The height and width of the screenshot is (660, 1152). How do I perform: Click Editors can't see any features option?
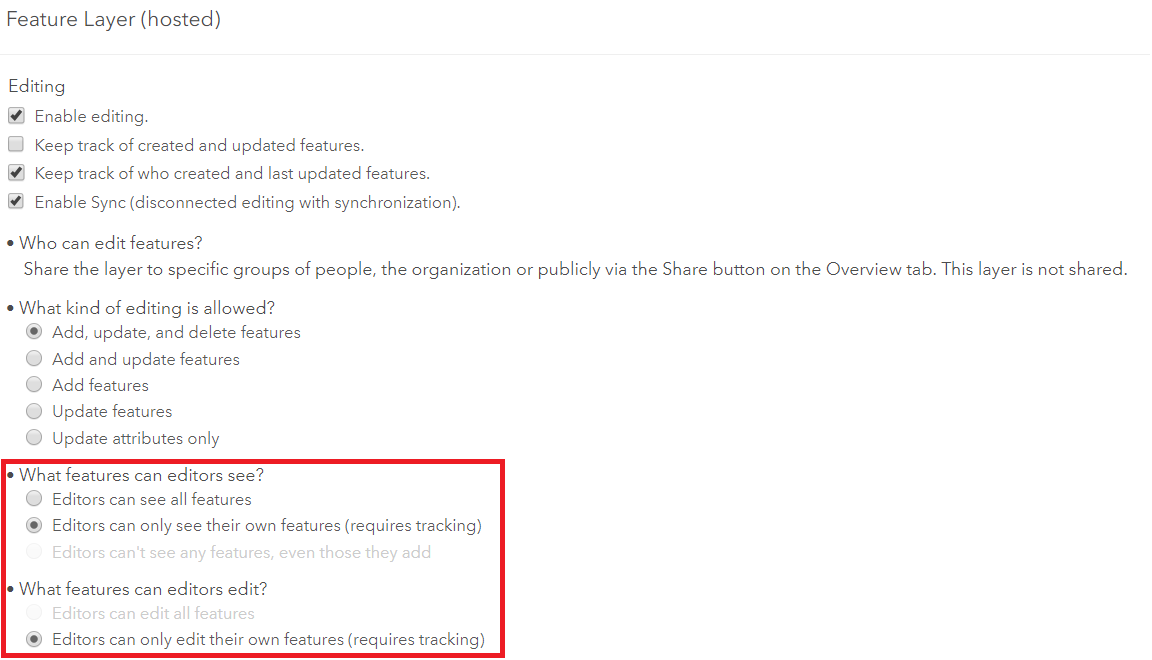click(34, 552)
